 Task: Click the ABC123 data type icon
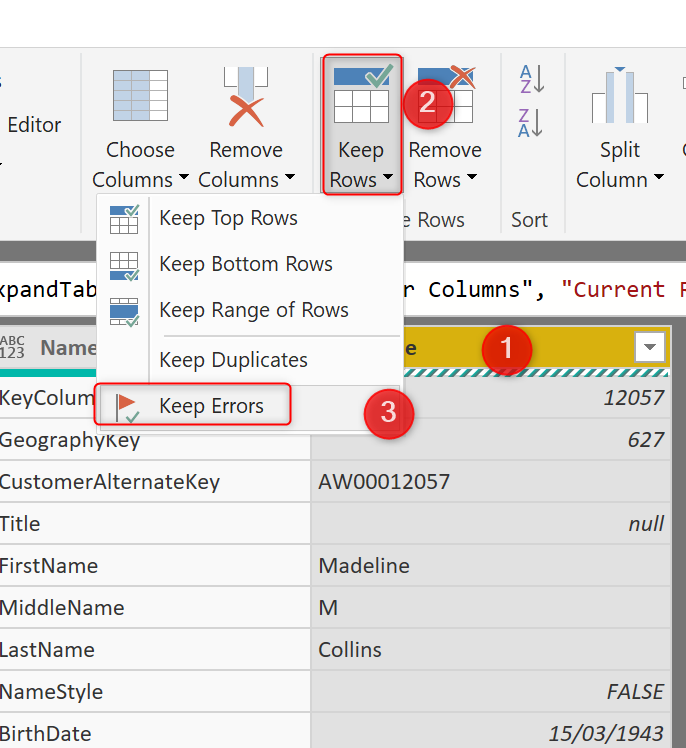[x=13, y=348]
